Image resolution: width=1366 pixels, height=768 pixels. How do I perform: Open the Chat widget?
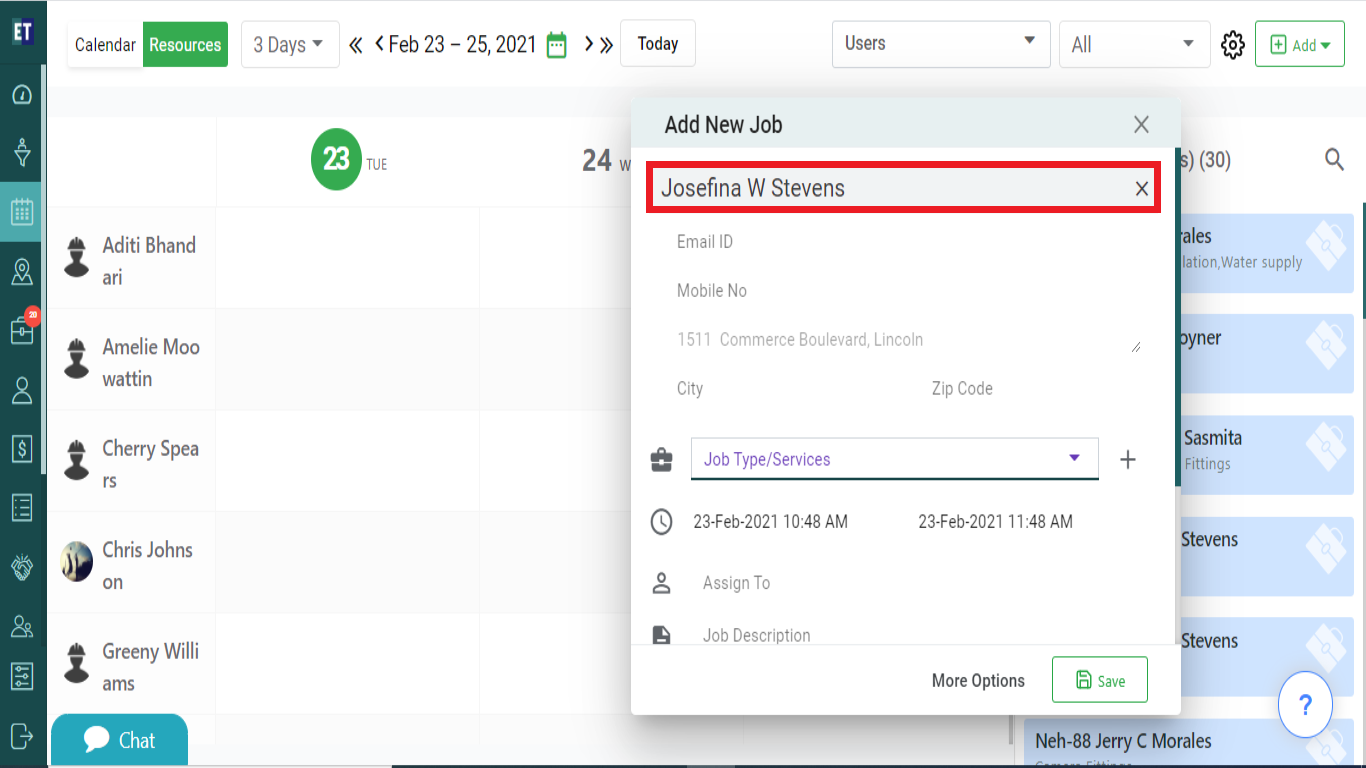(119, 740)
